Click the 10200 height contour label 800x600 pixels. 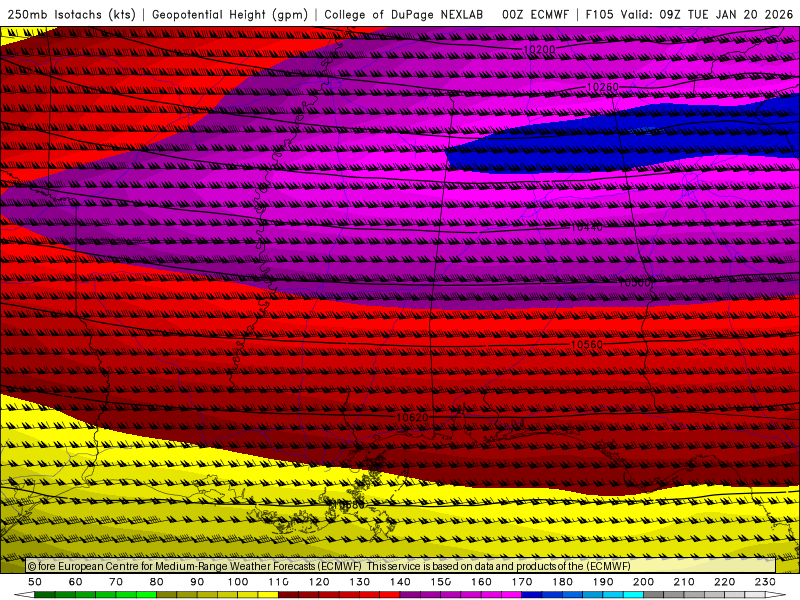coord(539,49)
